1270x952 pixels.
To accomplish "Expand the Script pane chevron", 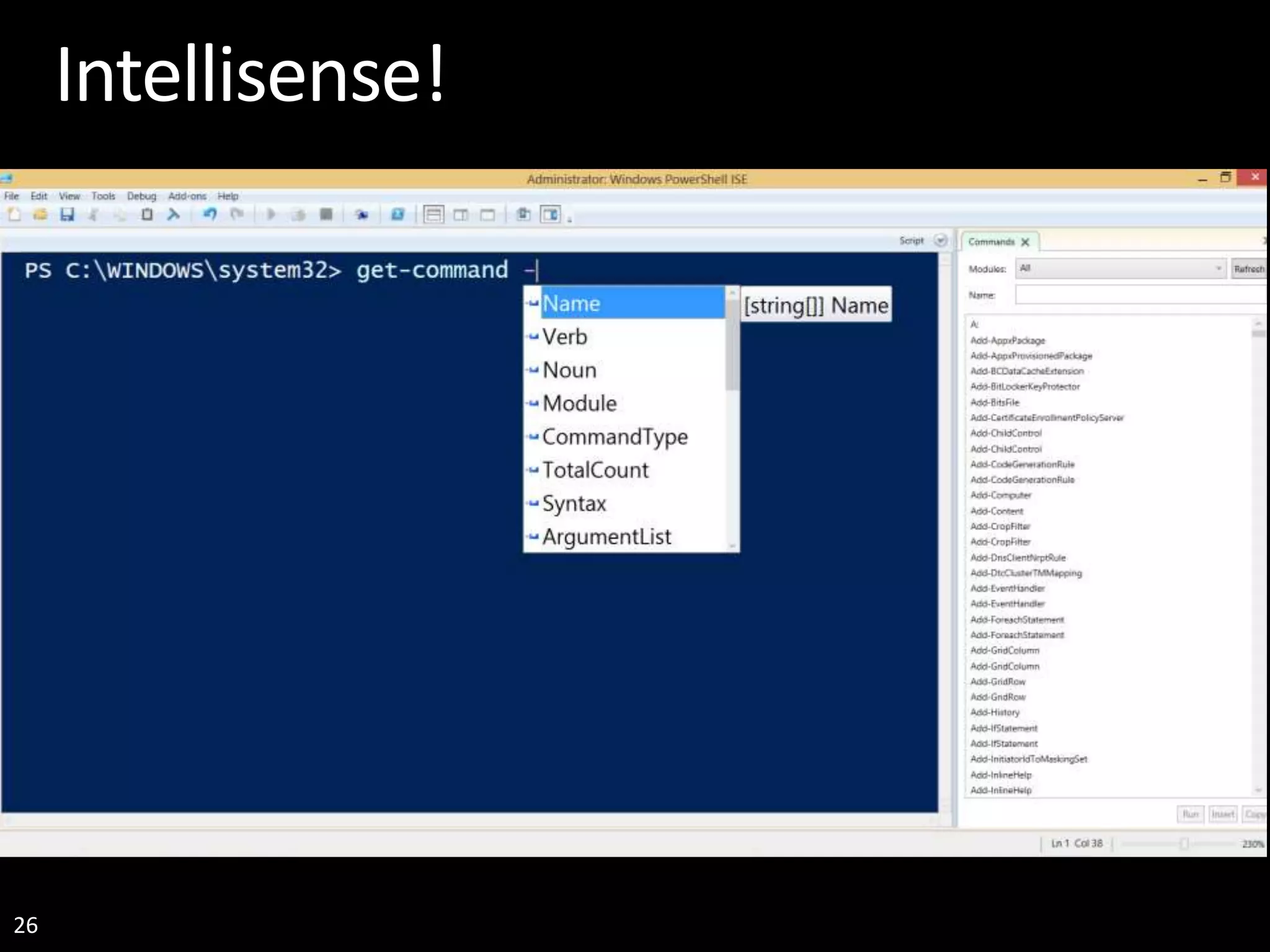I will (x=941, y=240).
